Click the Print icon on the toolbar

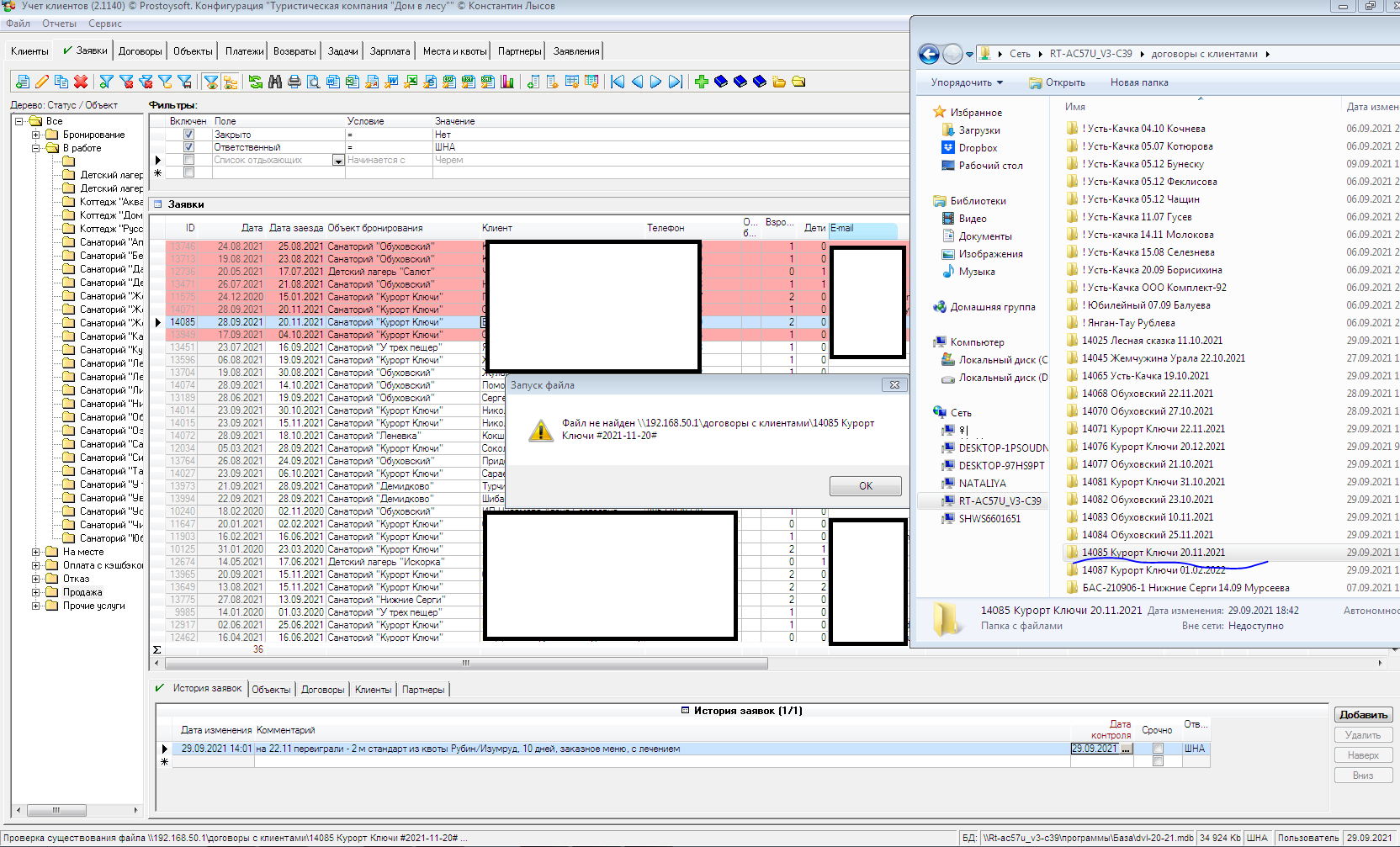[x=294, y=82]
